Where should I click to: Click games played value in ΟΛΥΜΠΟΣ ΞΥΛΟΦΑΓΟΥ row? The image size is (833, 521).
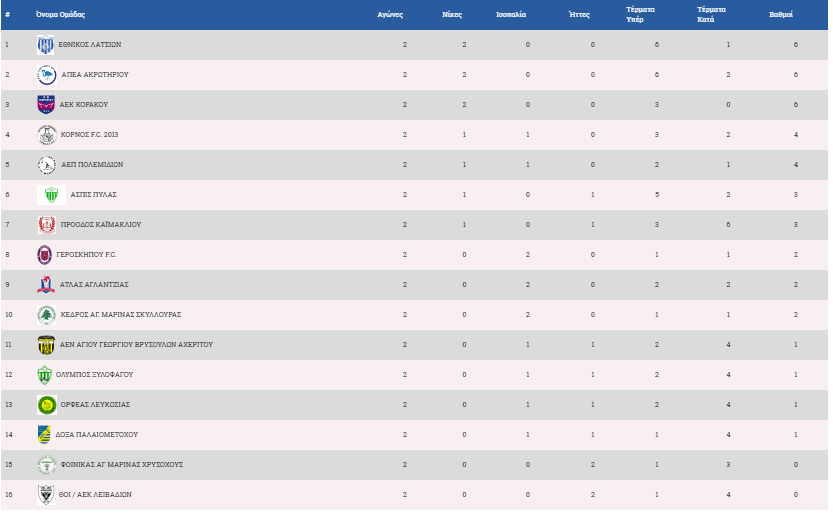point(405,375)
